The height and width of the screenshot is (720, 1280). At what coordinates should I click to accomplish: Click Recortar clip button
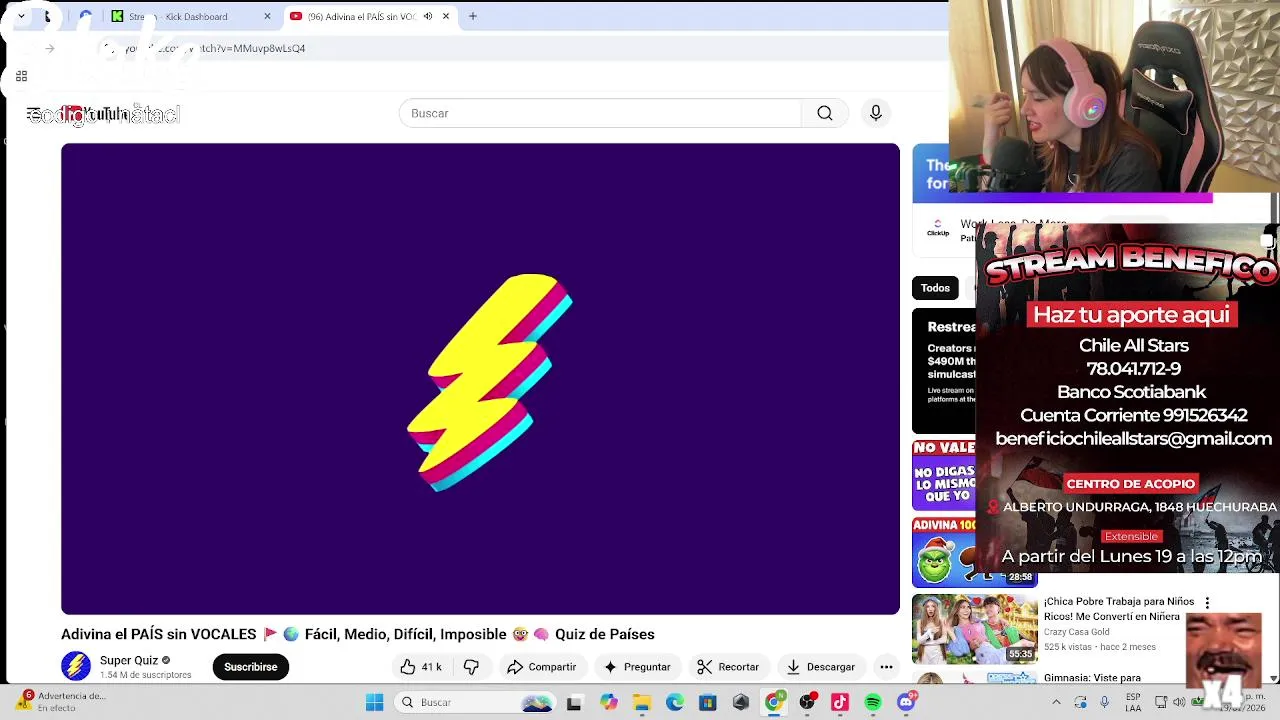[x=728, y=667]
